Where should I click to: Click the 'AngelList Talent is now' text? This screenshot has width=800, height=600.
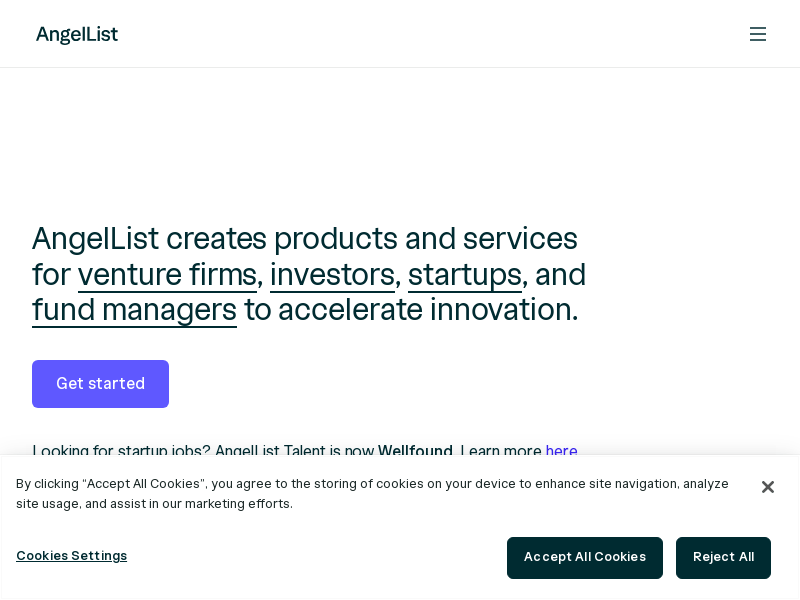click(x=294, y=450)
